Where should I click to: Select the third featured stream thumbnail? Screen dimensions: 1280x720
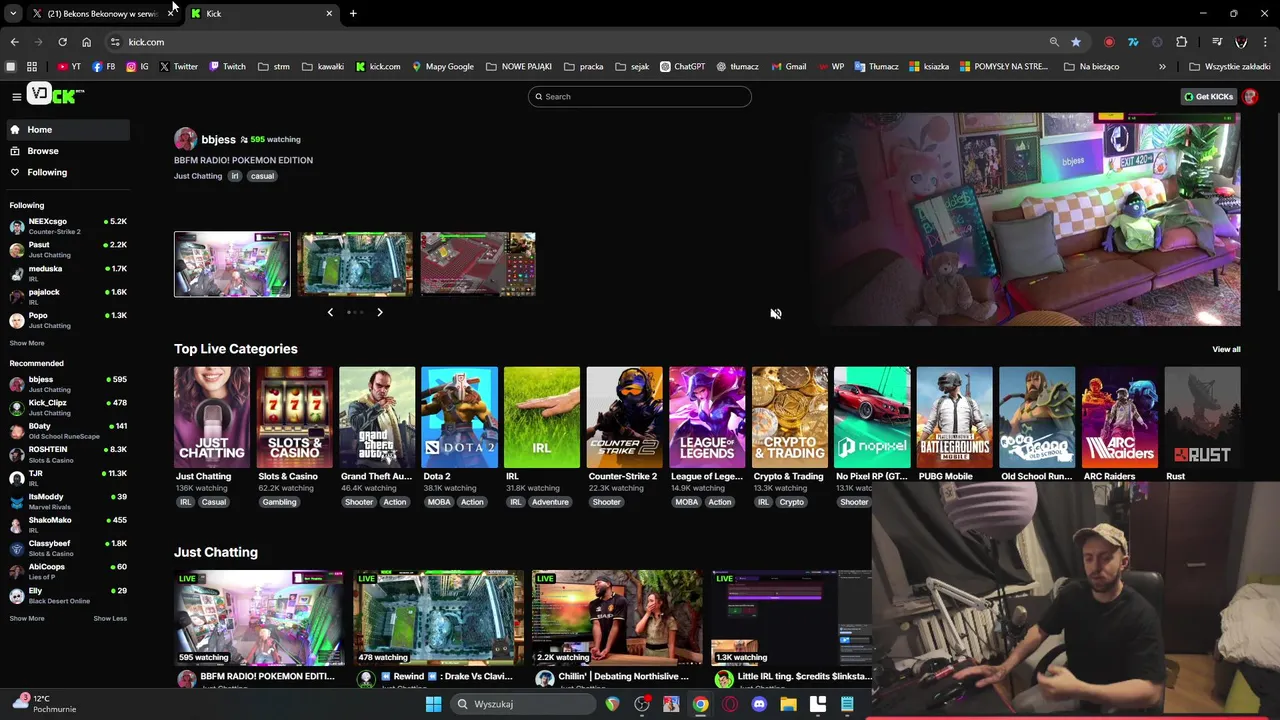click(x=478, y=264)
